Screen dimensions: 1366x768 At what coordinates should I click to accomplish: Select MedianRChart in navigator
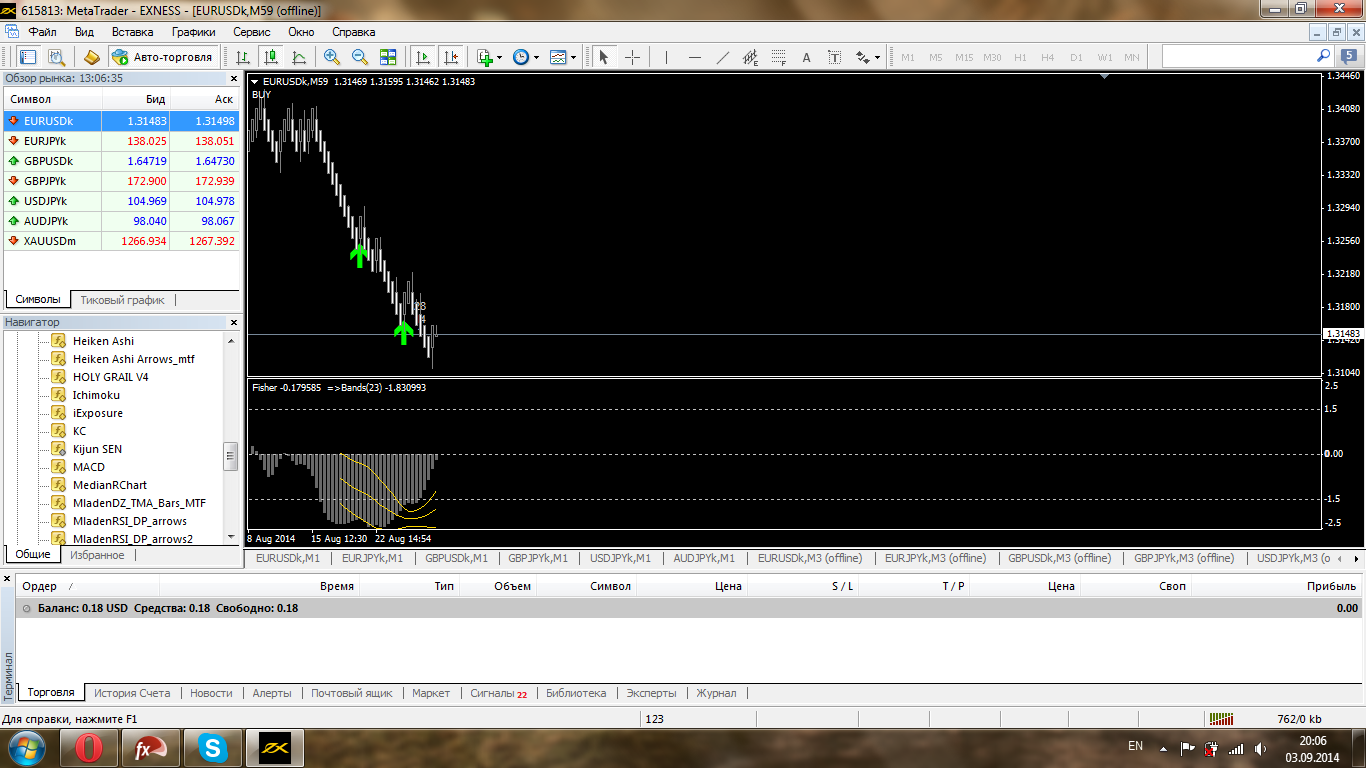click(x=109, y=485)
